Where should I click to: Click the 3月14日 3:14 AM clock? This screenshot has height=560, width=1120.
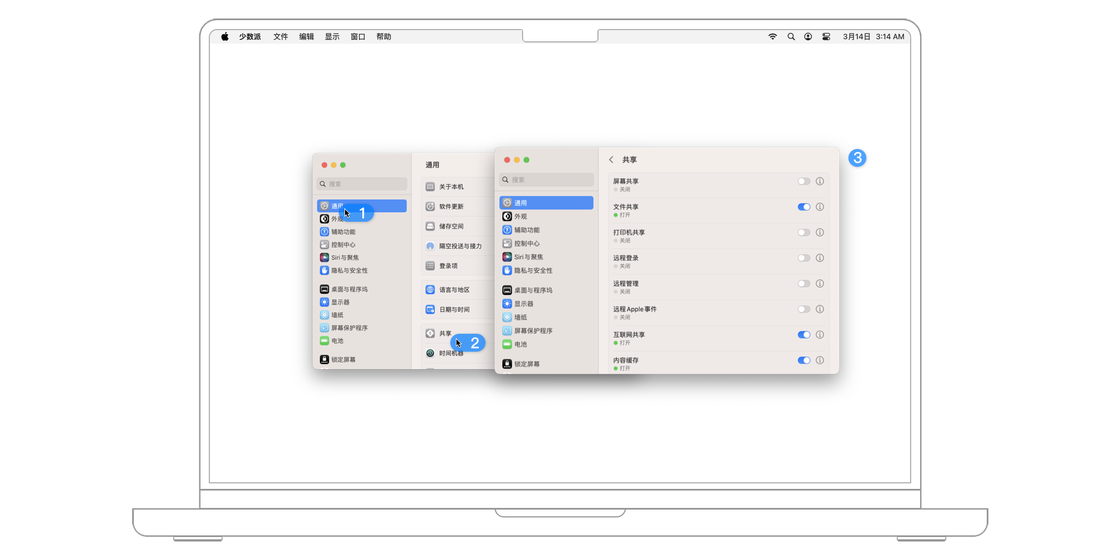(874, 36)
